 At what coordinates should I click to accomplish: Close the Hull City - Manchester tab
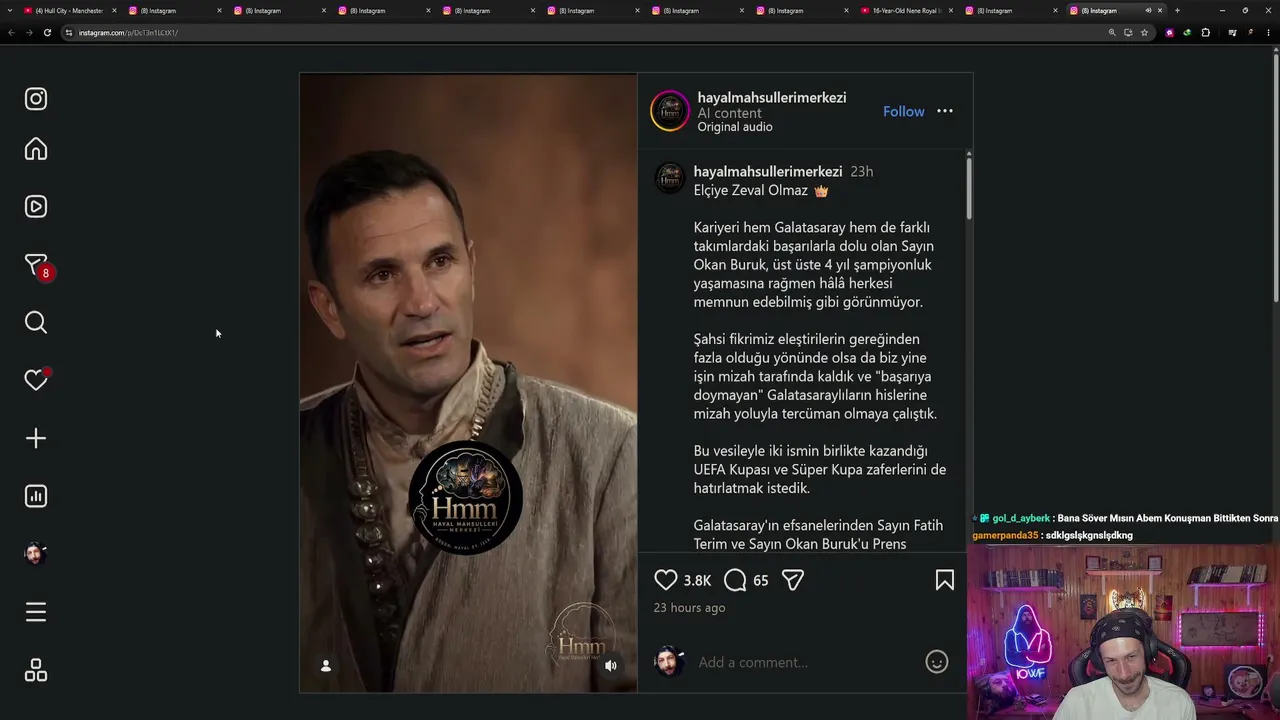pos(114,10)
